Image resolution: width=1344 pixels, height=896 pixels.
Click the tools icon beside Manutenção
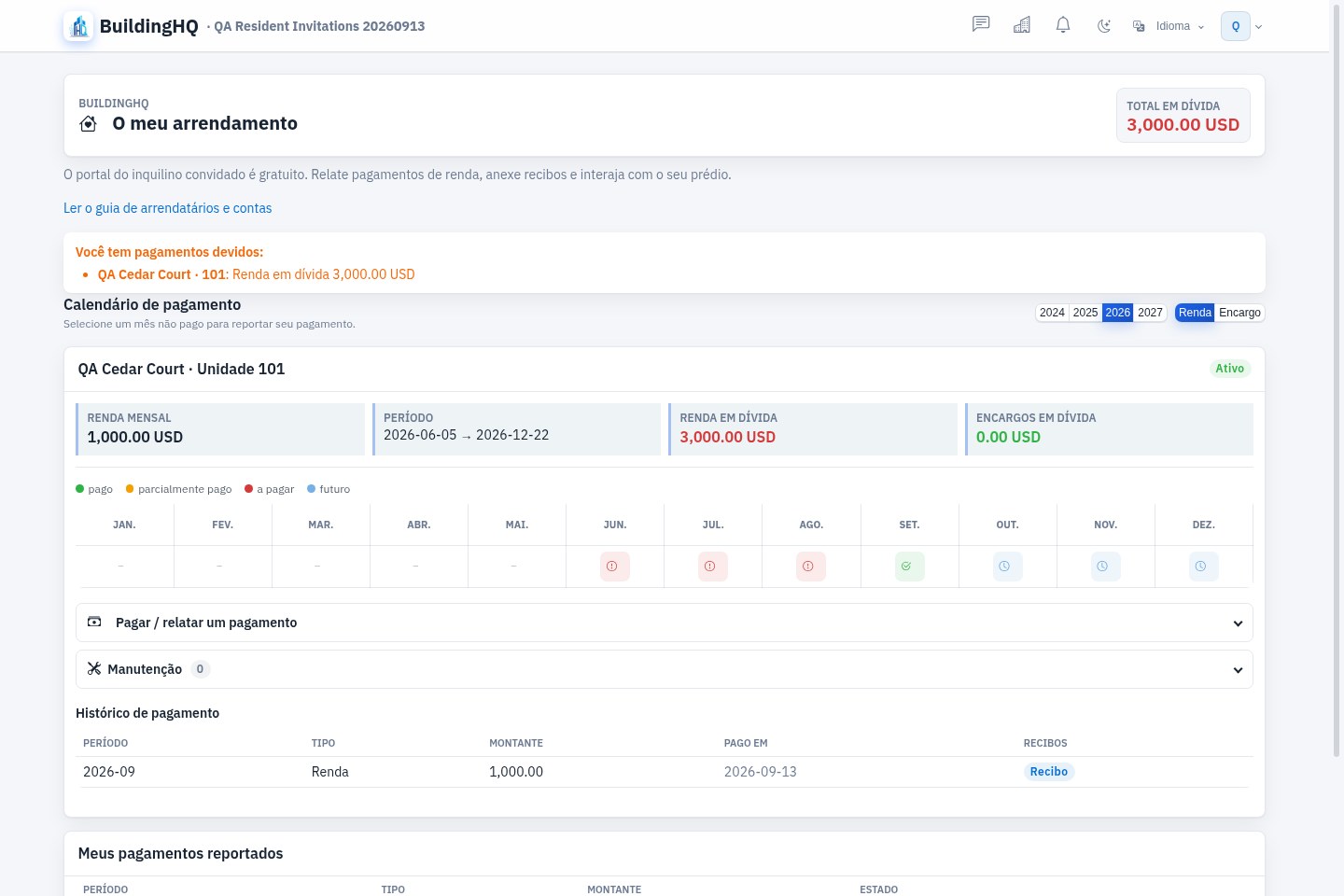click(x=94, y=668)
